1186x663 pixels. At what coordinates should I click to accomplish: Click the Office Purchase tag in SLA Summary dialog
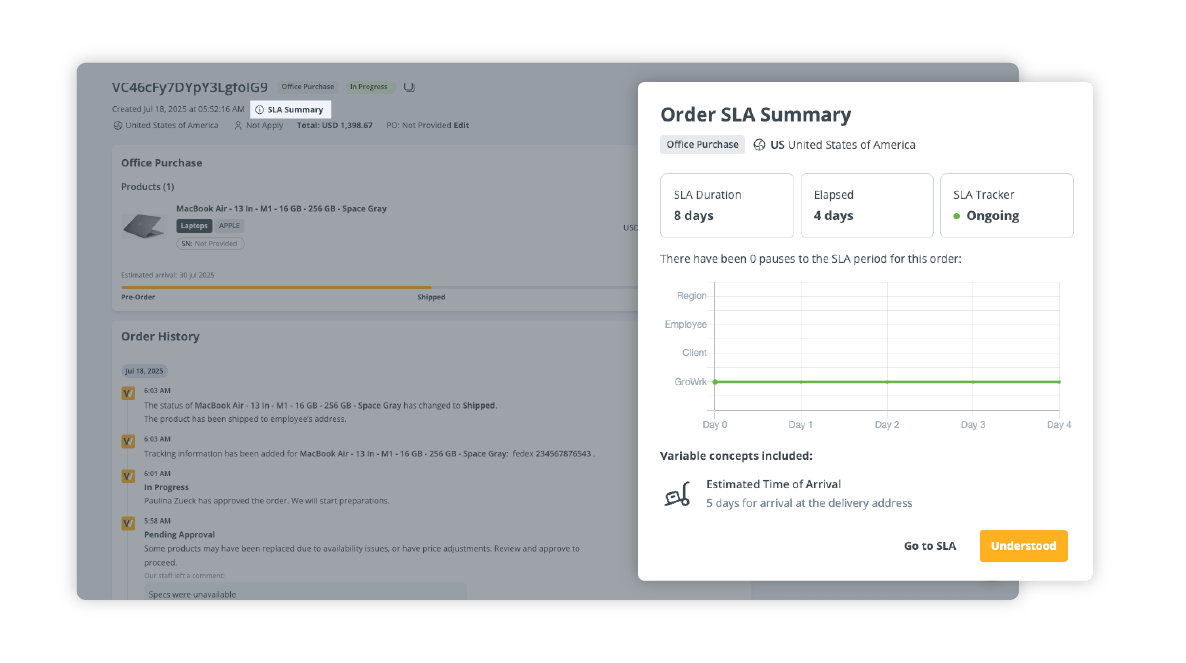click(702, 144)
